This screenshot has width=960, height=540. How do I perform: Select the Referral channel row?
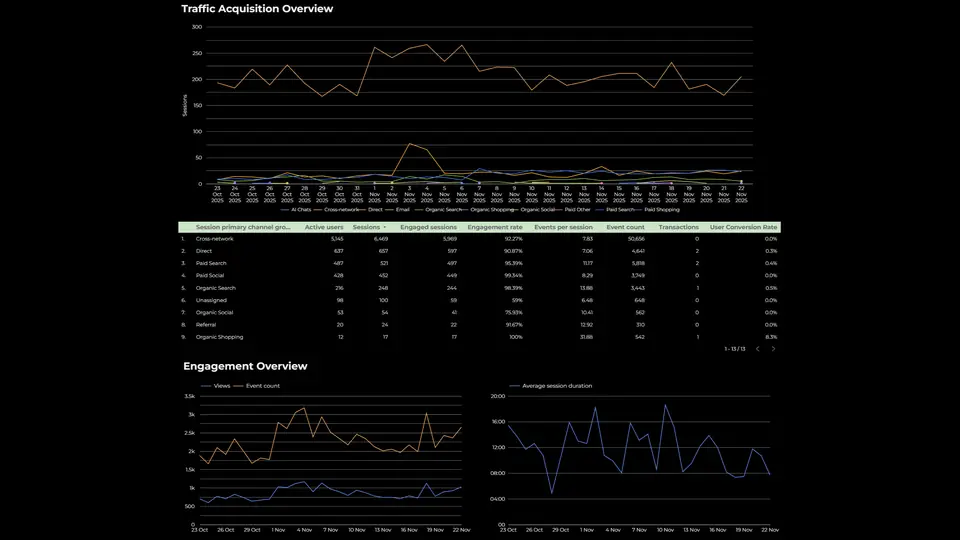pos(479,324)
